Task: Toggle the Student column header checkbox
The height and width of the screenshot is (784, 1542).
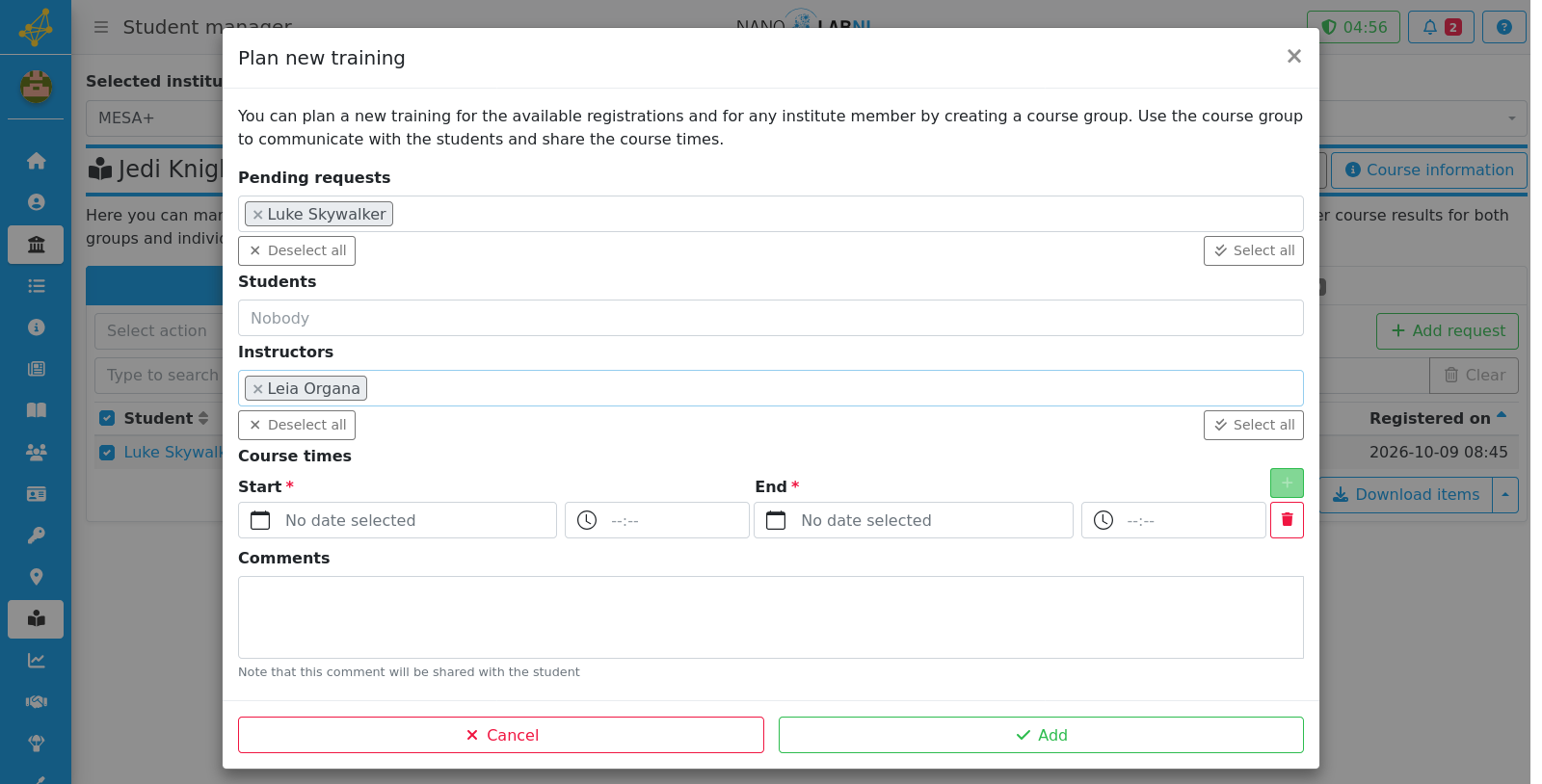Action: pyautogui.click(x=107, y=418)
